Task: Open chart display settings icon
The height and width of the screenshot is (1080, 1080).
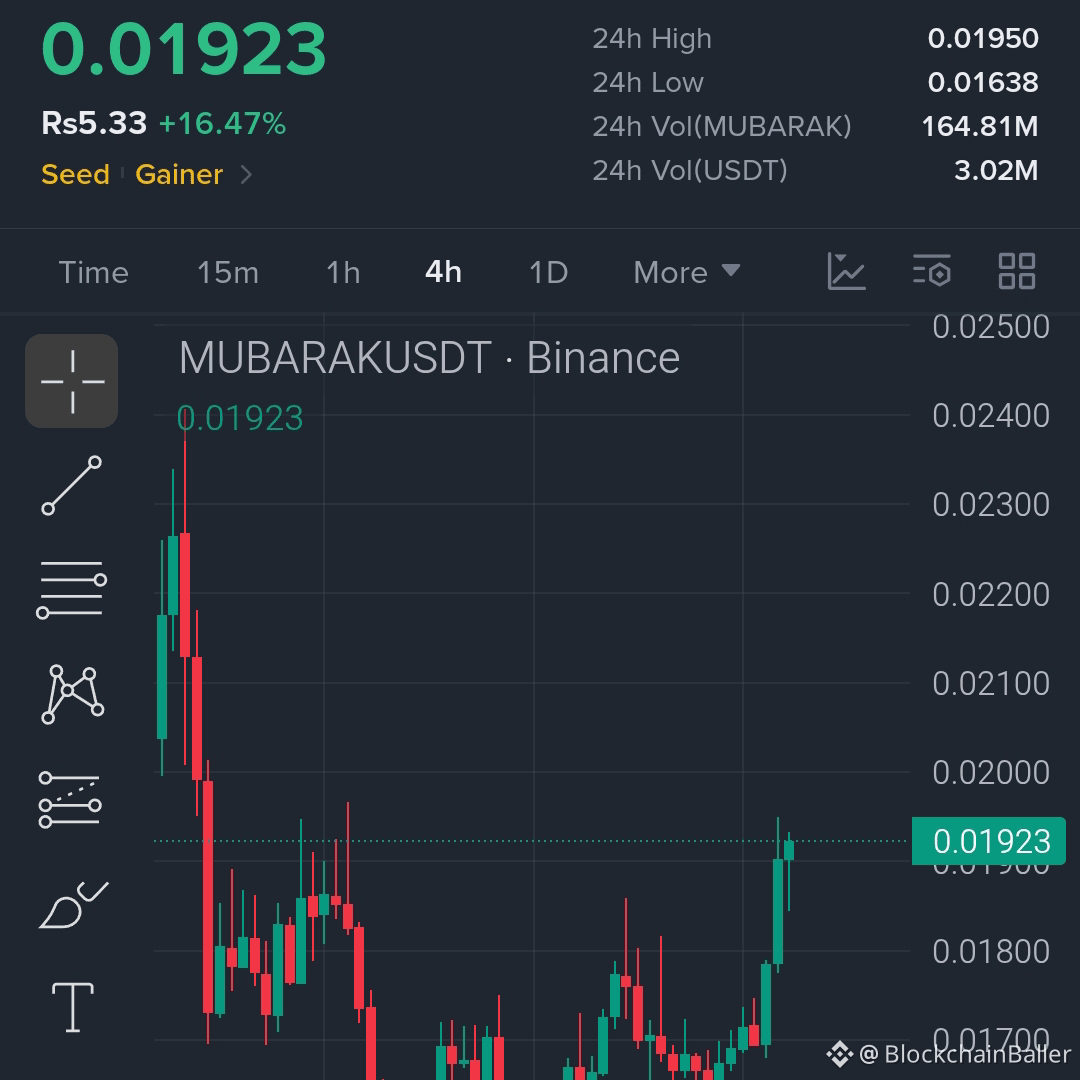Action: 932,271
